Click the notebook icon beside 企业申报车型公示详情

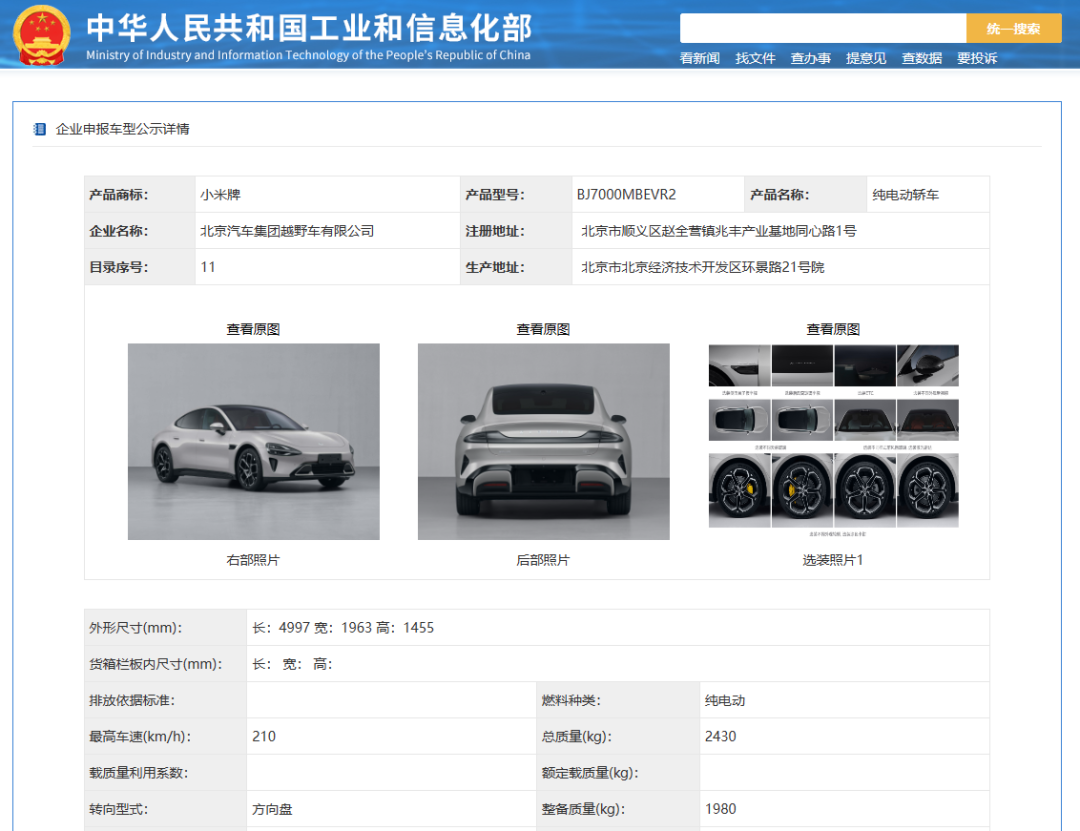coord(40,129)
